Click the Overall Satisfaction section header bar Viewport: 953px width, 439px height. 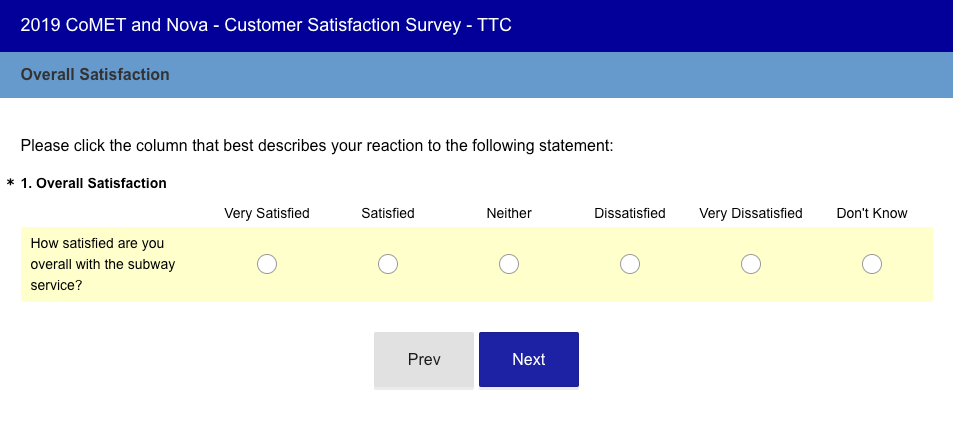tap(476, 75)
